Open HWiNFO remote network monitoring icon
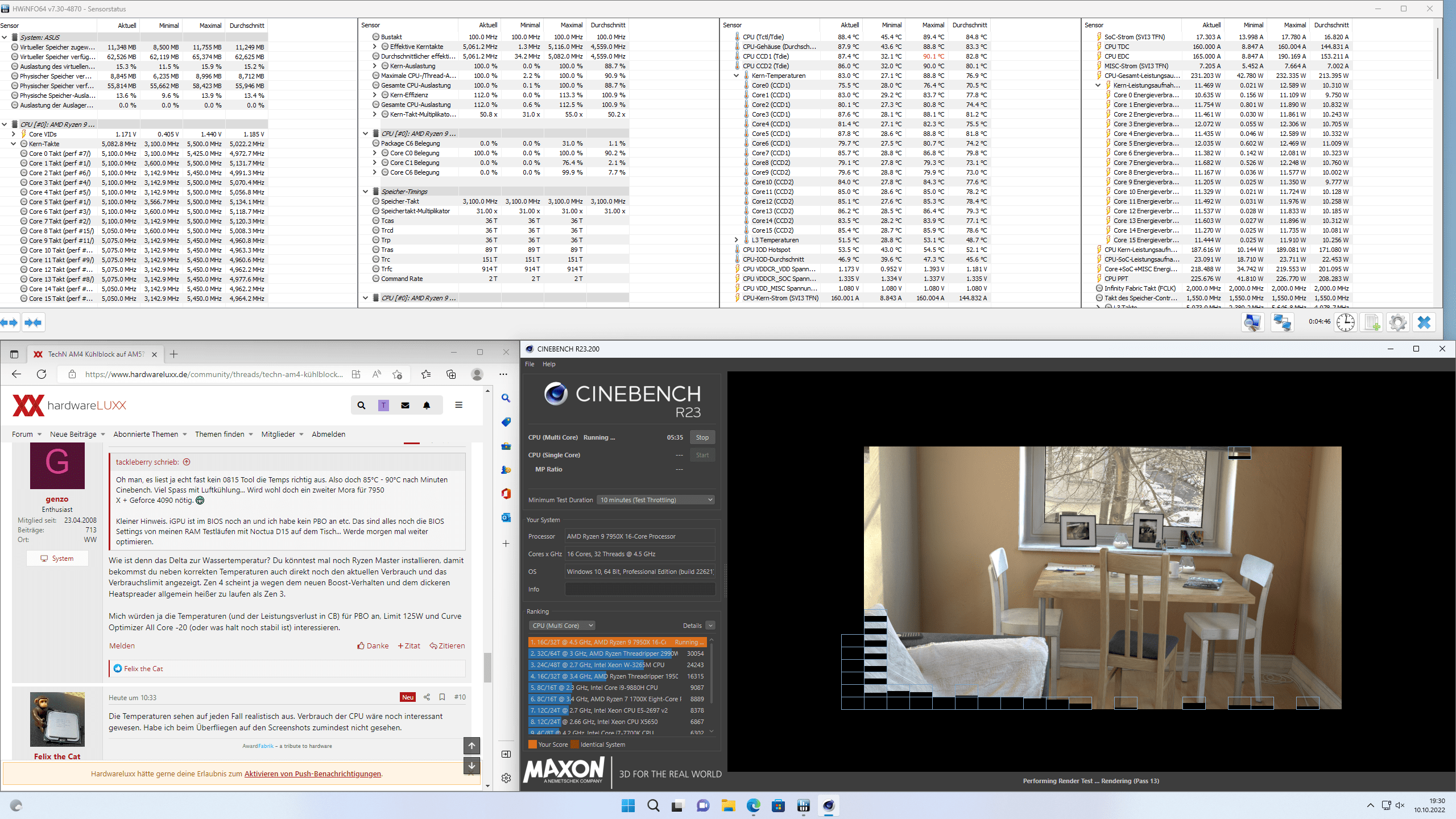The image size is (1456, 819). (x=1282, y=322)
